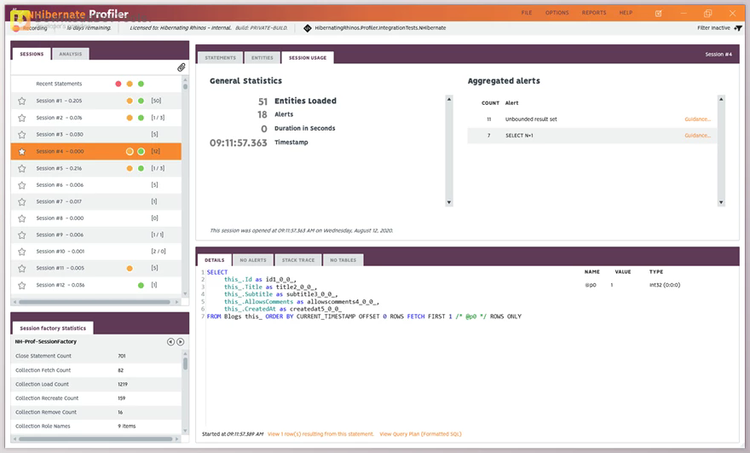Click the feedback edit icon in title bar
750x453 pixels.
tap(659, 13)
